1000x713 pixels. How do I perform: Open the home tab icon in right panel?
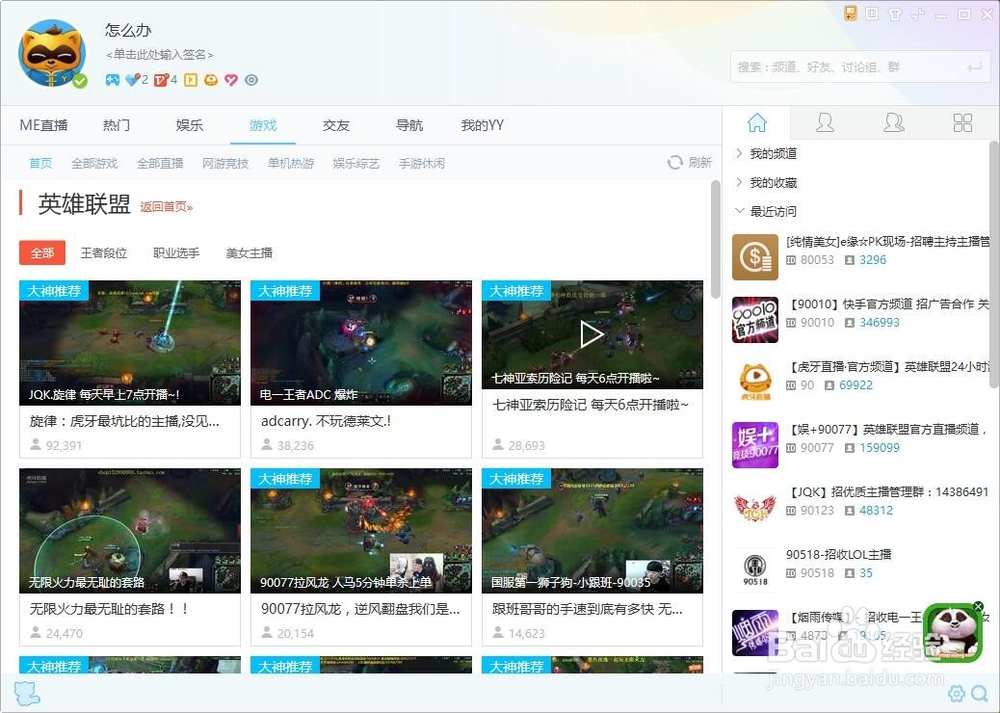757,122
